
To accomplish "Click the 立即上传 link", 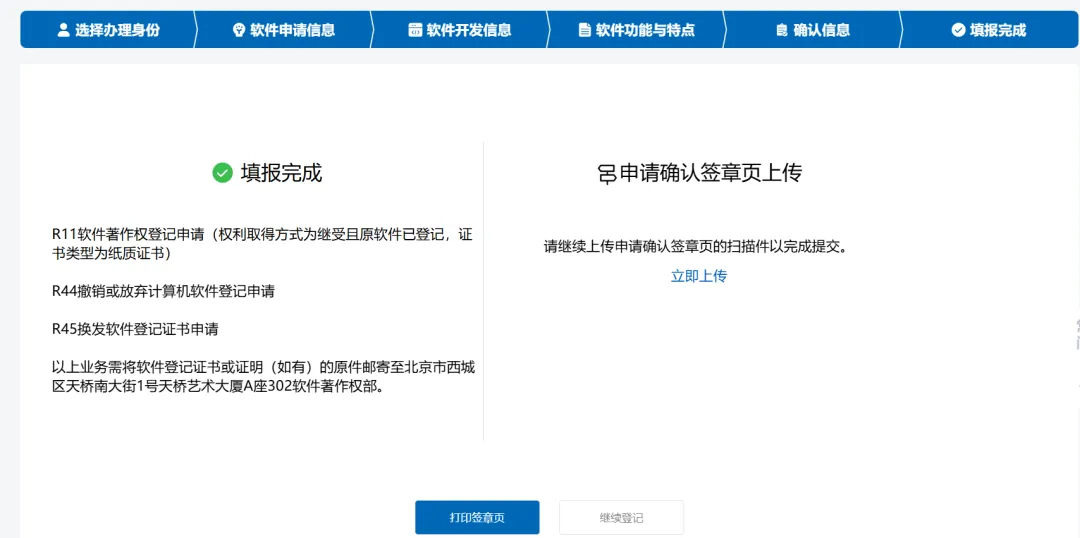I will pyautogui.click(x=699, y=276).
